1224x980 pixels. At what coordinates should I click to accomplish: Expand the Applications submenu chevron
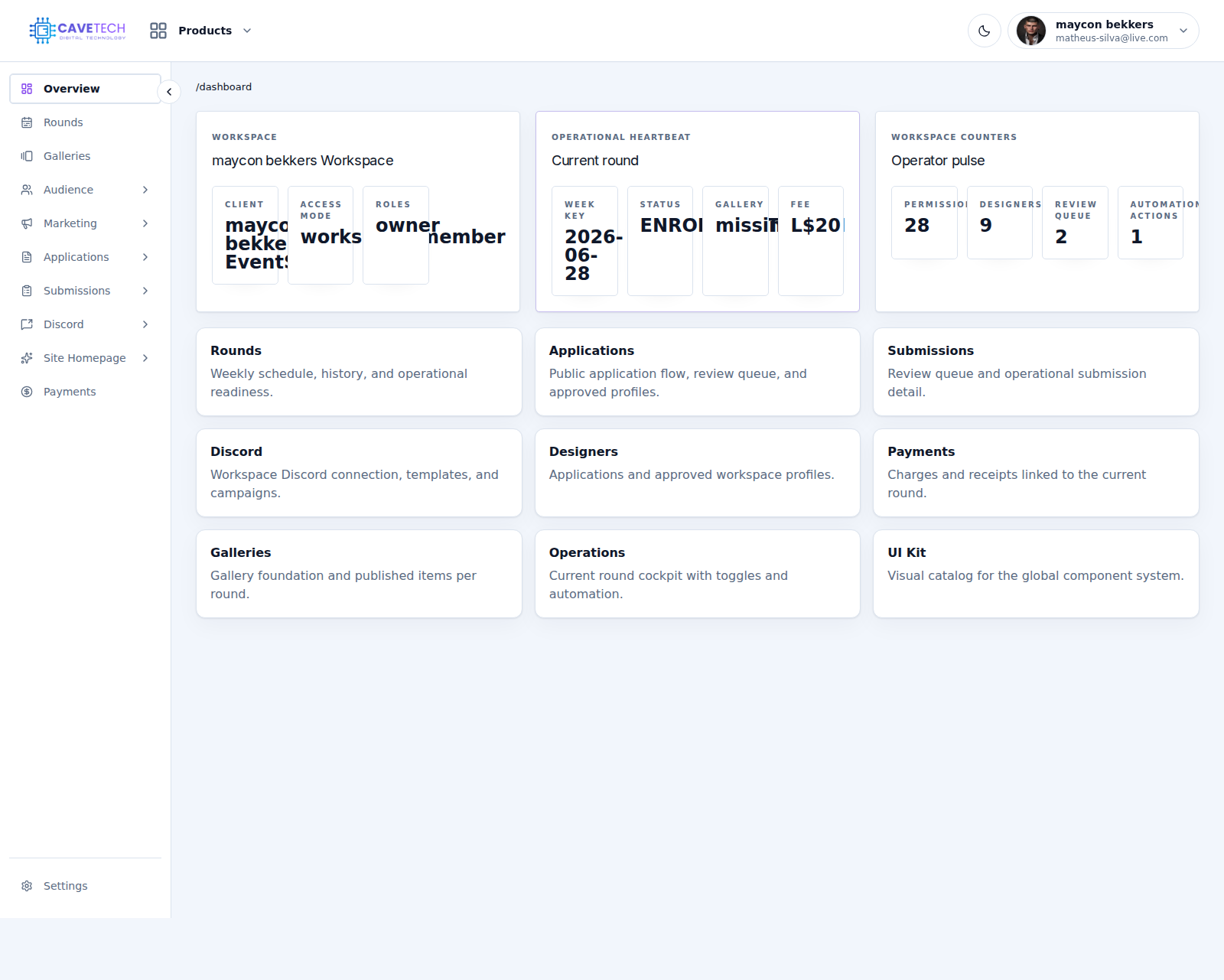coord(145,257)
